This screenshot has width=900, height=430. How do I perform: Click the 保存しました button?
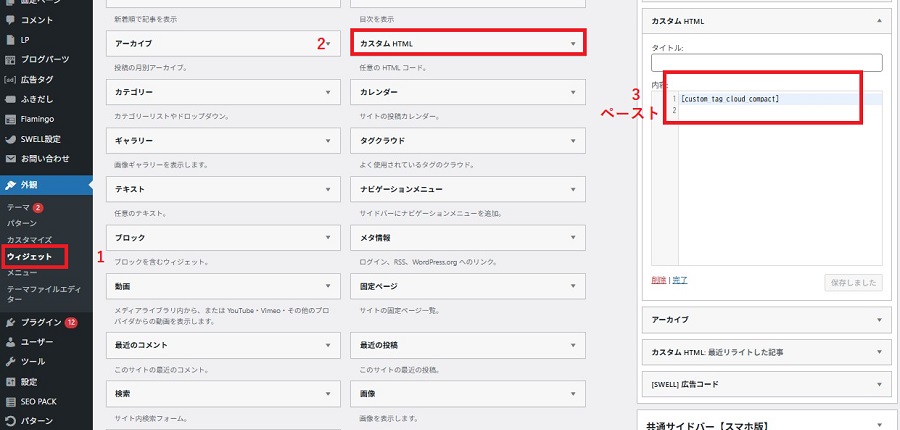[853, 283]
